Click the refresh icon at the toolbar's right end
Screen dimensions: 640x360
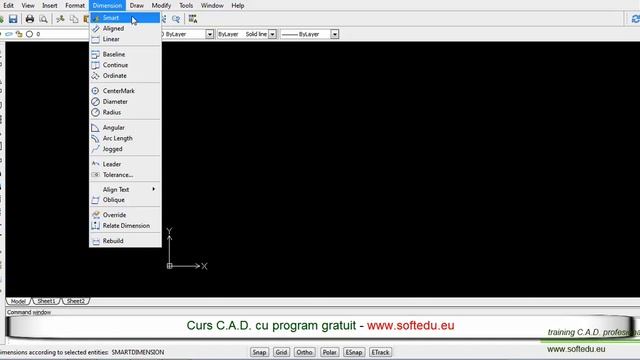point(636,19)
